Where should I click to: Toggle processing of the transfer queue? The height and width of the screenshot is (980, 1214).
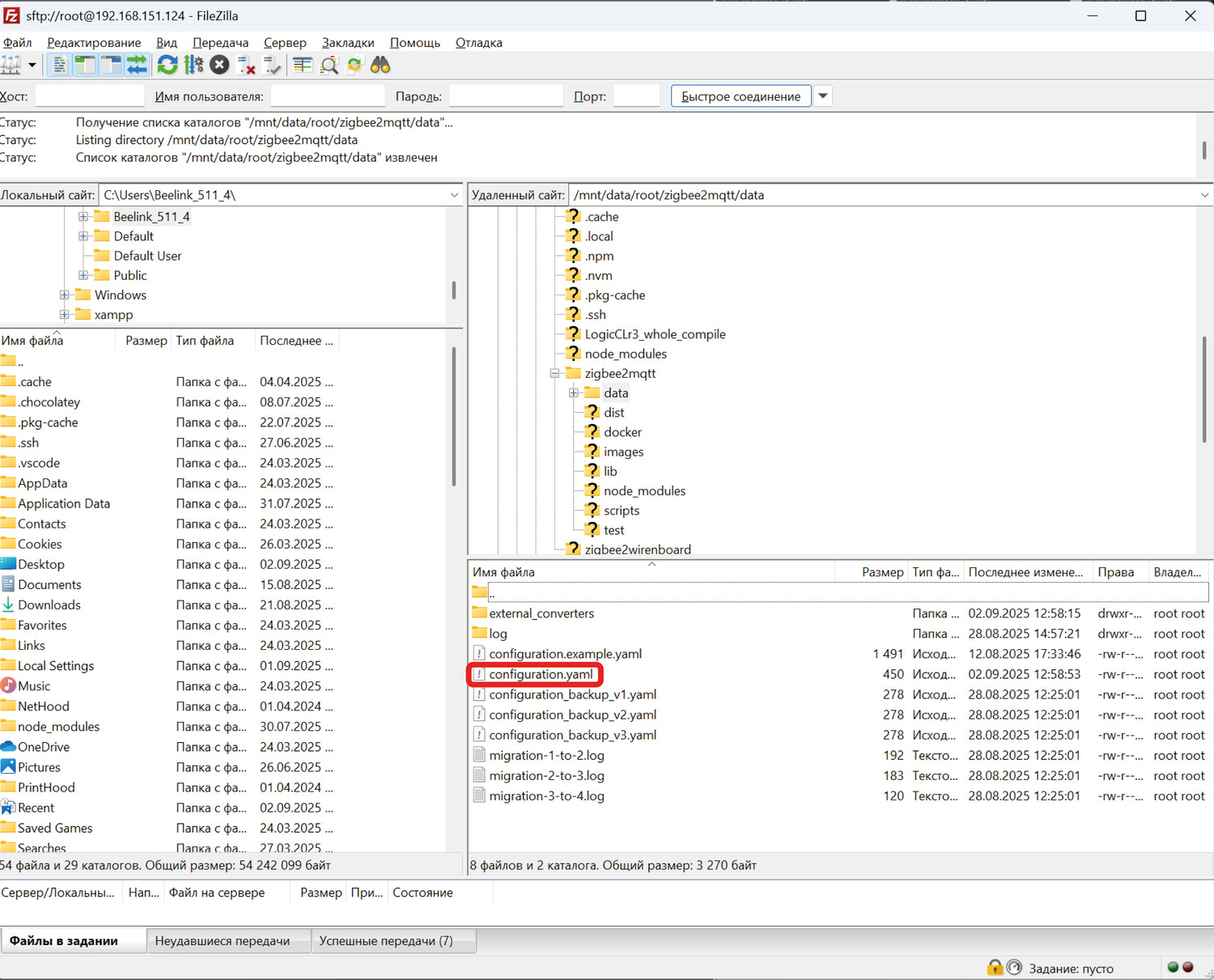tap(194, 66)
